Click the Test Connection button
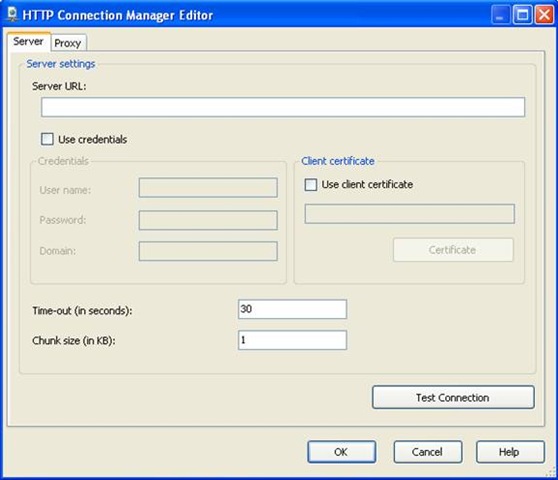This screenshot has height=480, width=558. click(x=453, y=397)
